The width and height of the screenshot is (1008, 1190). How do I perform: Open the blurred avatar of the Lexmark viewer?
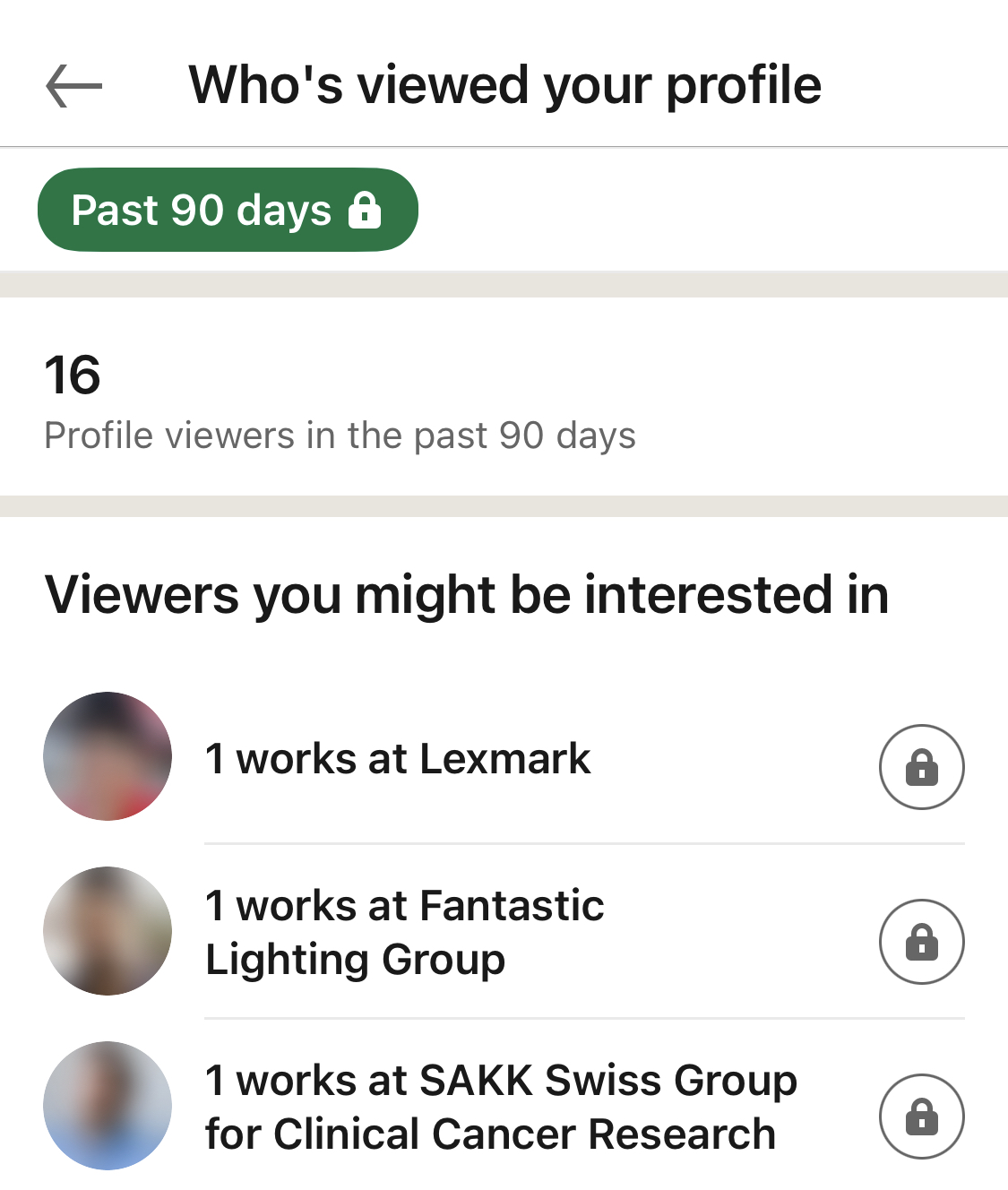[108, 756]
